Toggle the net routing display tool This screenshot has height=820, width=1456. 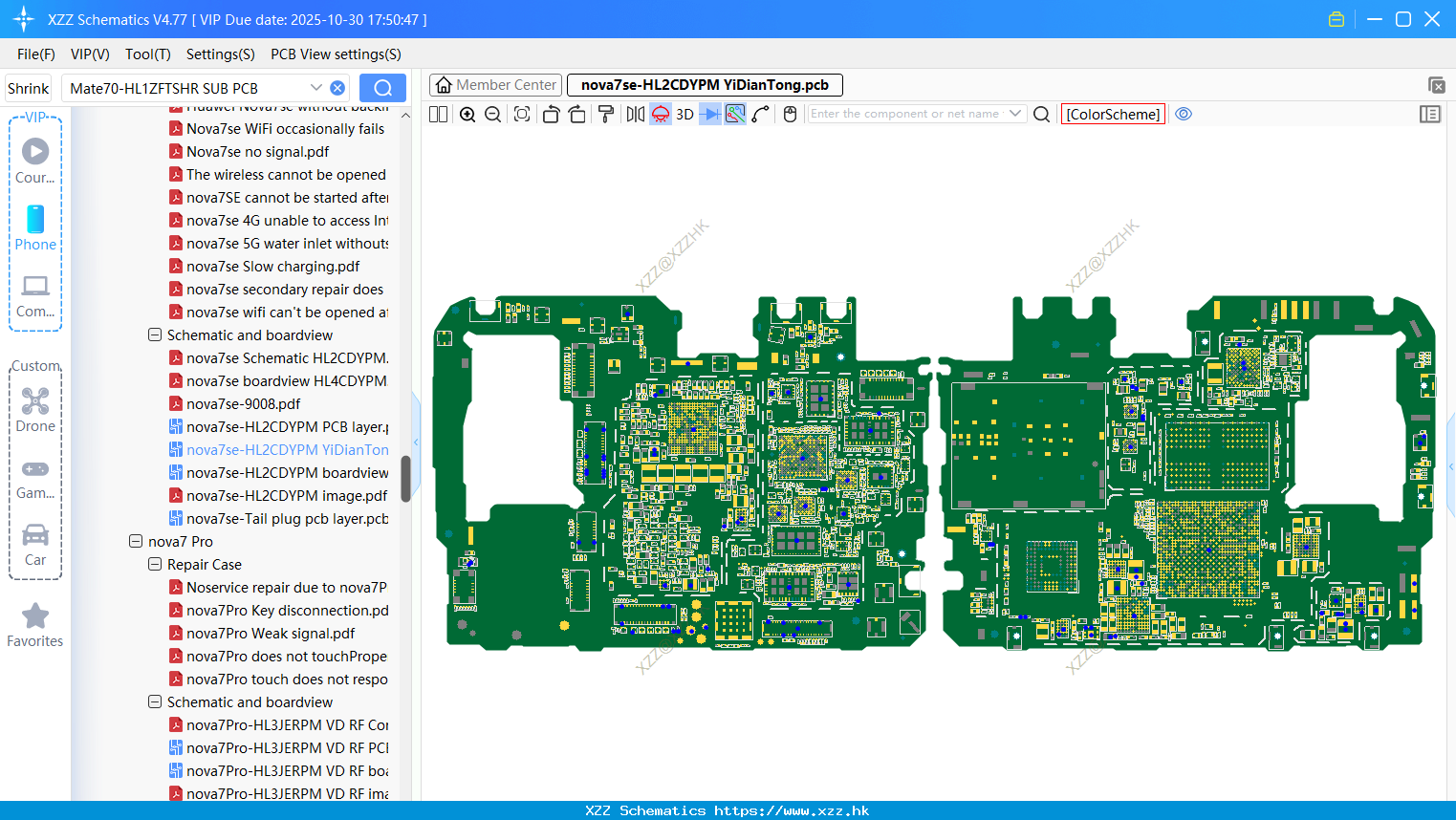(x=735, y=114)
